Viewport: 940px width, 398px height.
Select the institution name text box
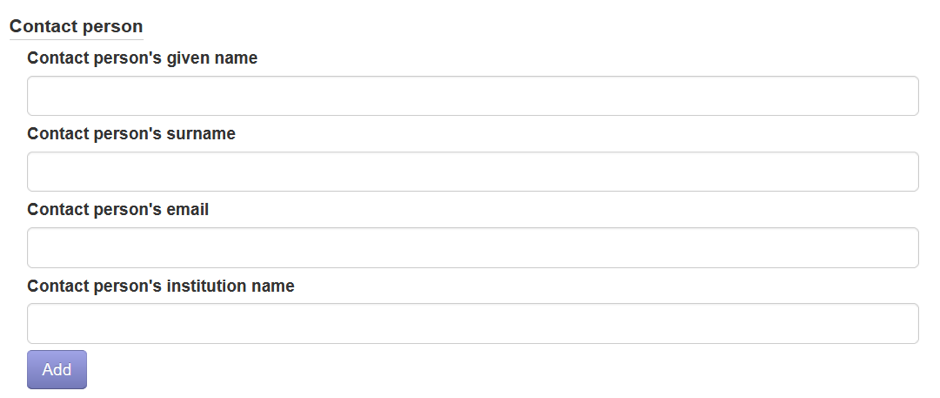click(x=472, y=324)
